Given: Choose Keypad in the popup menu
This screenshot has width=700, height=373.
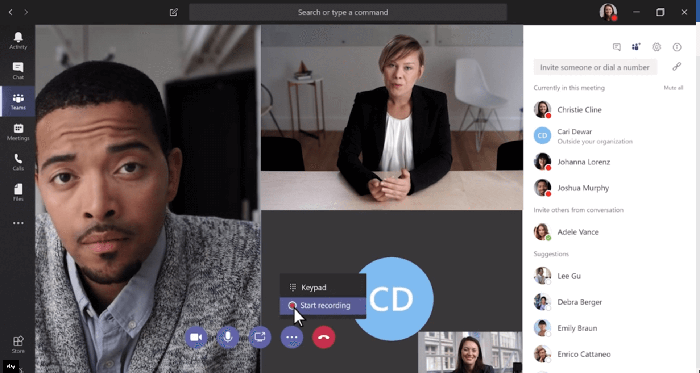Looking at the screenshot, I should 322,287.
